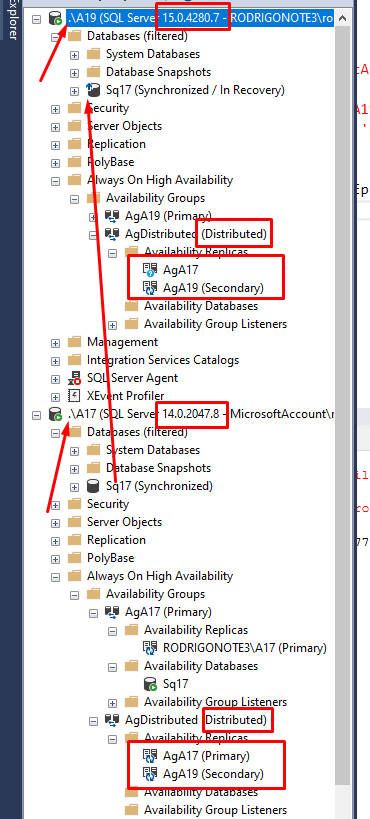Click the AgA17 replica icon with question mark
The image size is (370, 819).
point(150,270)
